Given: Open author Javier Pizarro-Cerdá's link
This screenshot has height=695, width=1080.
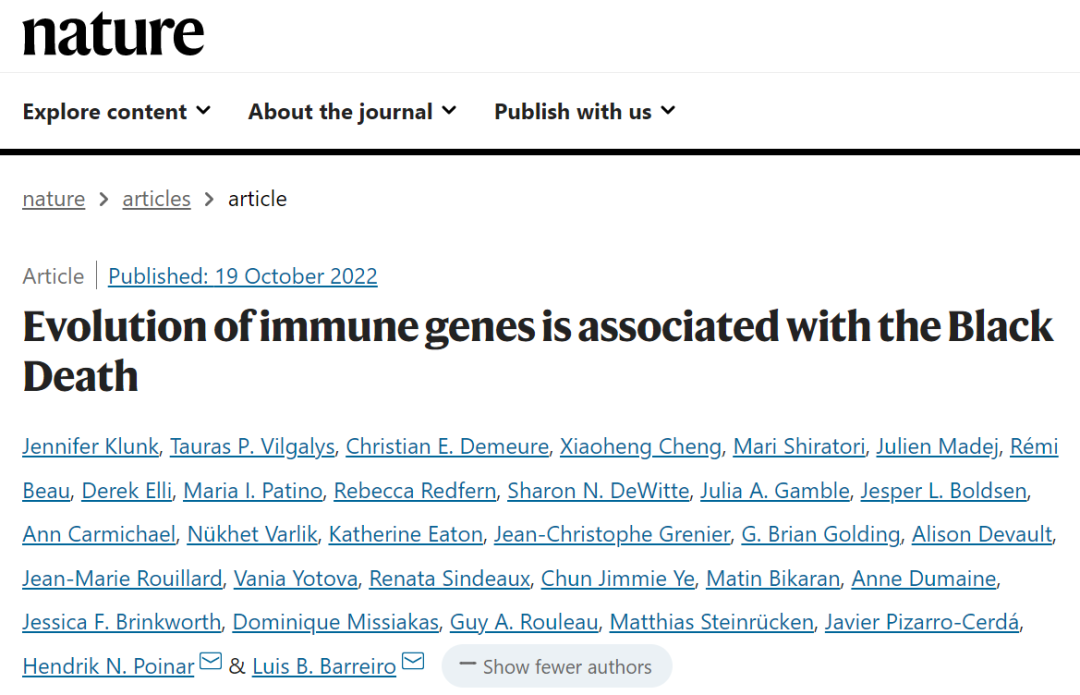Looking at the screenshot, I should pyautogui.click(x=922, y=622).
